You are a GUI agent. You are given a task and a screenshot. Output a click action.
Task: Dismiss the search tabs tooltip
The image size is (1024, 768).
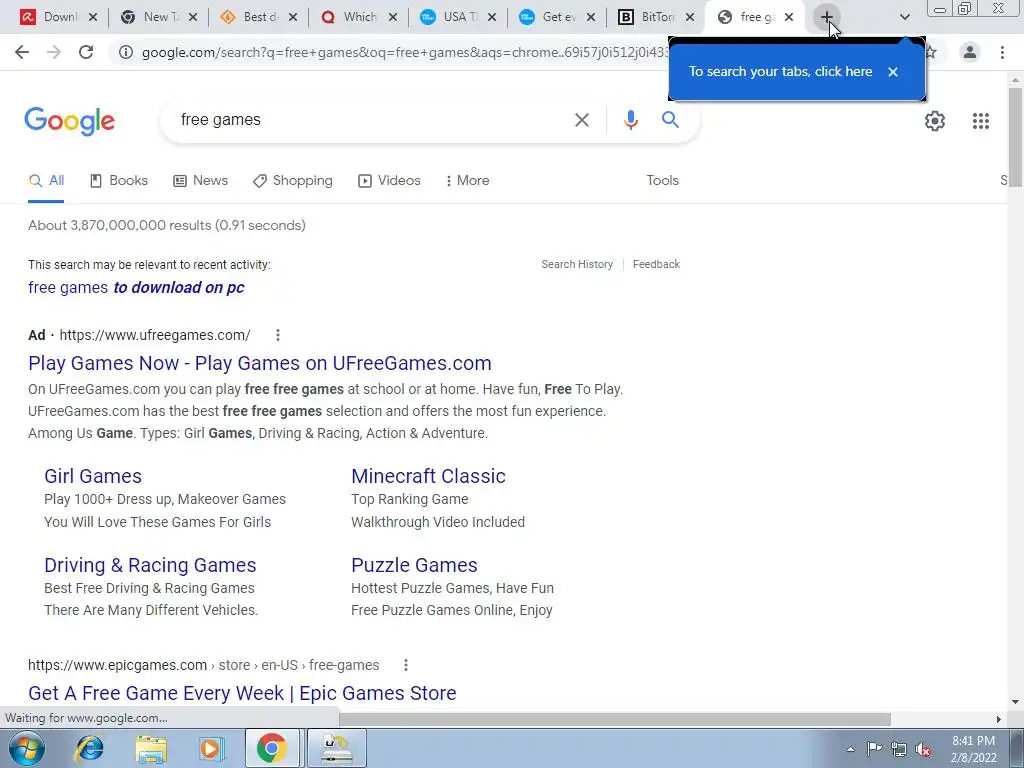(x=893, y=72)
